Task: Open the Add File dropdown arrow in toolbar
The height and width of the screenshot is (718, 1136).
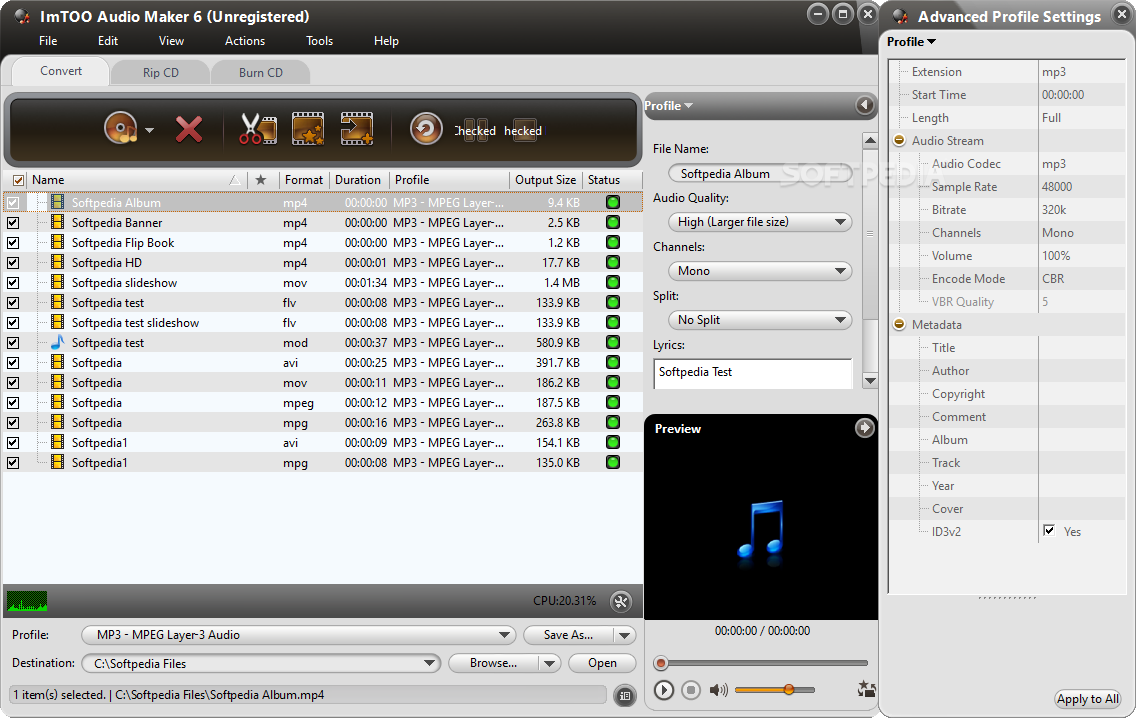Action: coord(149,130)
